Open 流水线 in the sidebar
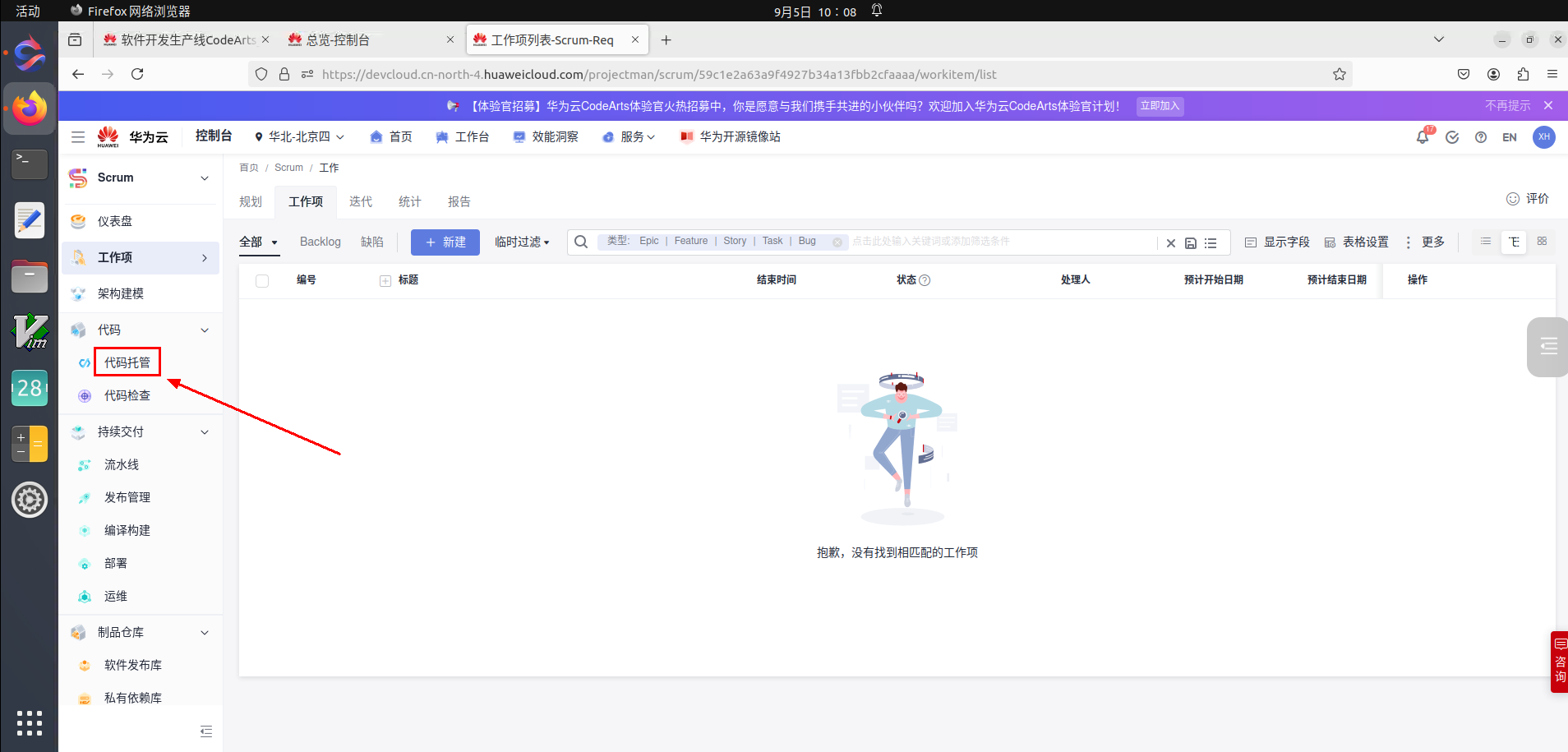This screenshot has height=752, width=1568. (x=122, y=465)
